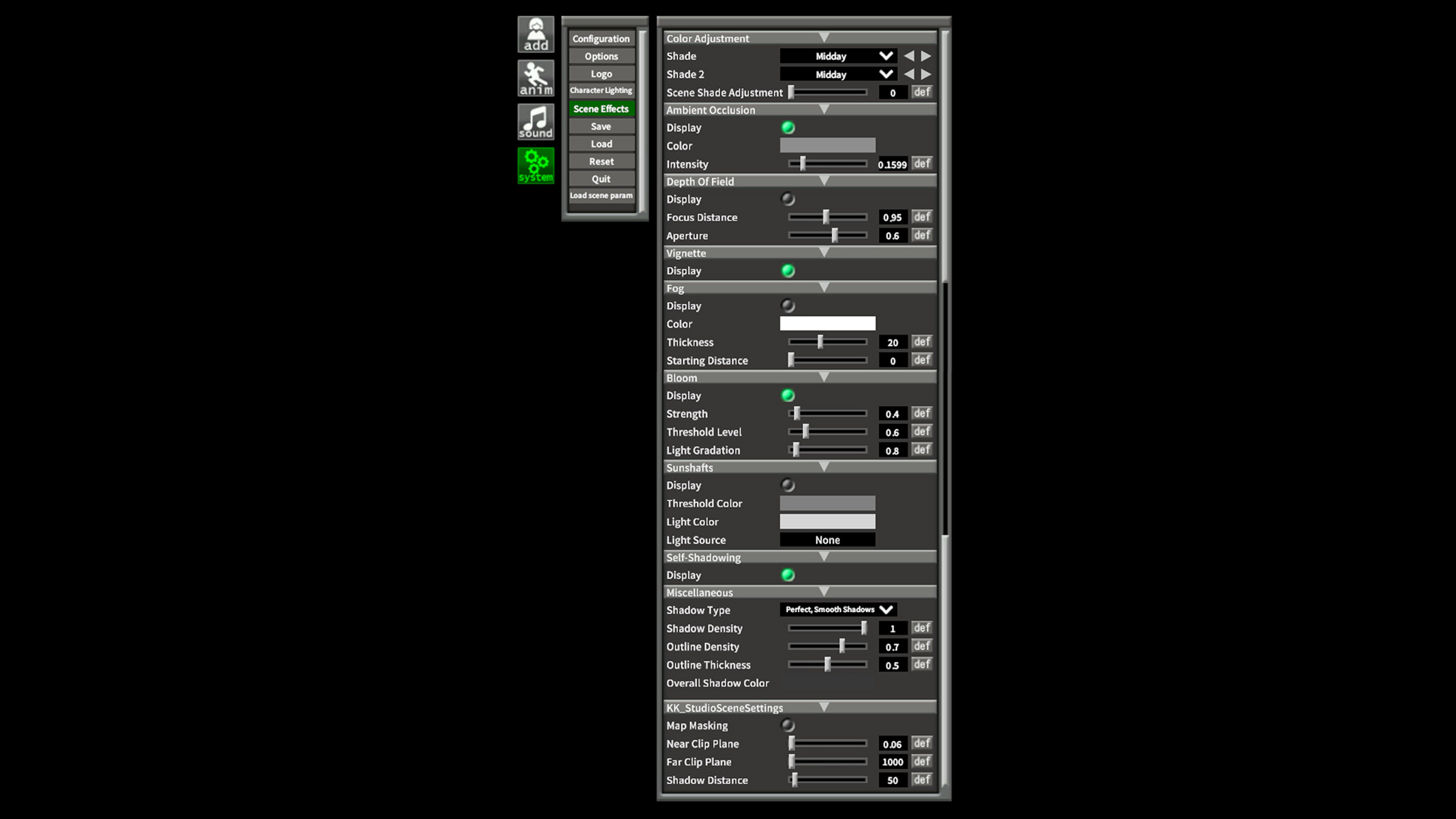The height and width of the screenshot is (819, 1456).
Task: Open the anim panel icon
Action: coord(536,79)
